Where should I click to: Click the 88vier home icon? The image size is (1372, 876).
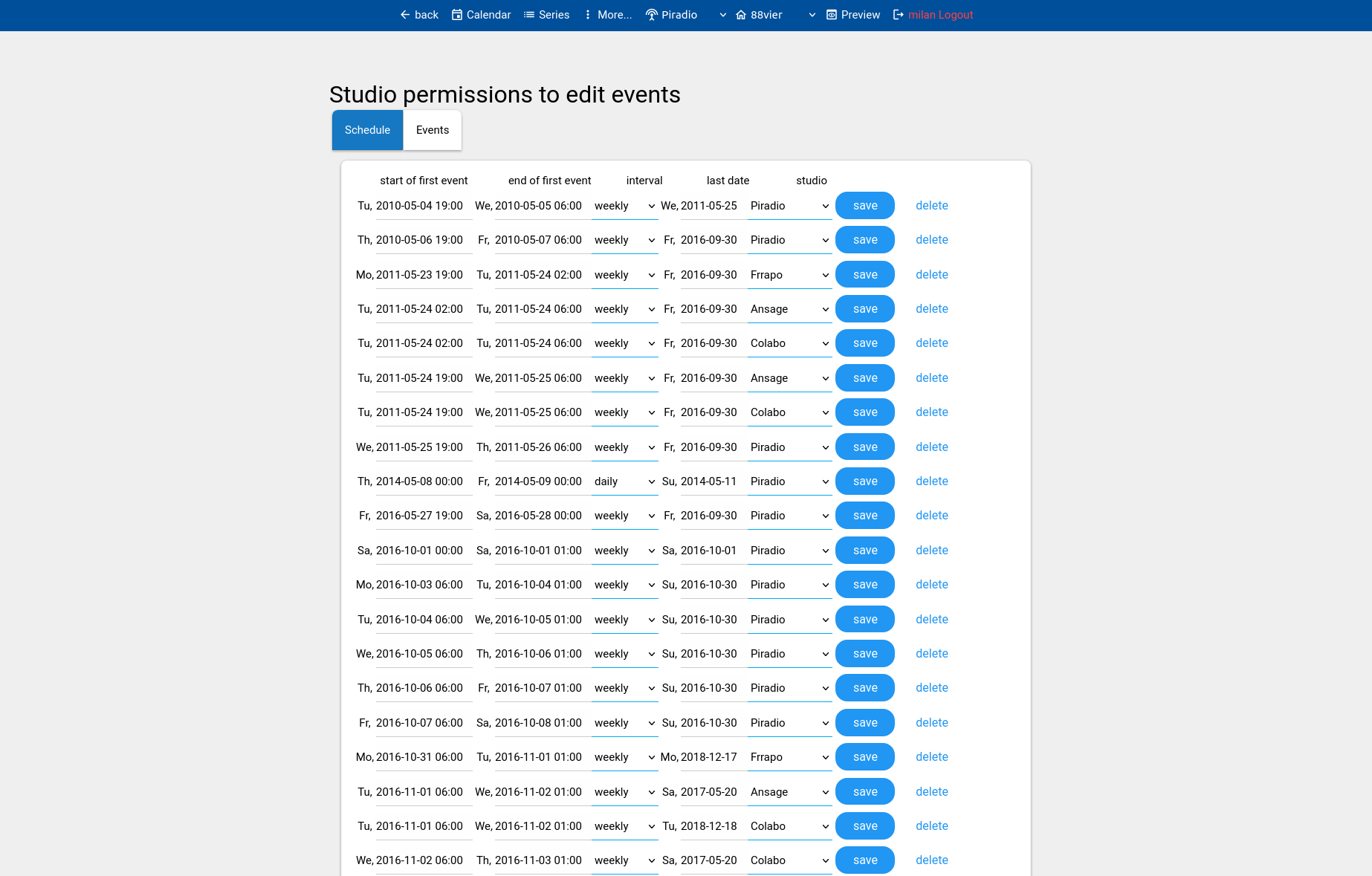coord(741,15)
